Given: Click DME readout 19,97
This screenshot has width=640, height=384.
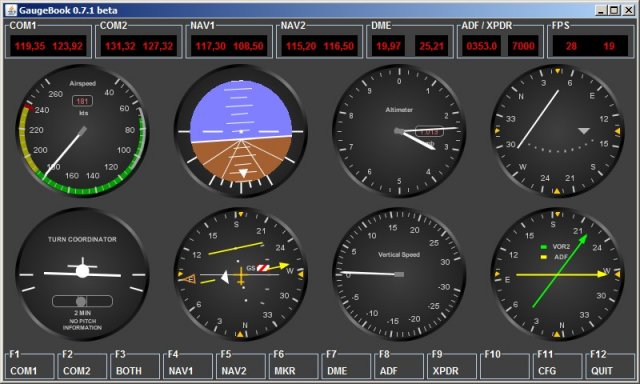Looking at the screenshot, I should 388,46.
